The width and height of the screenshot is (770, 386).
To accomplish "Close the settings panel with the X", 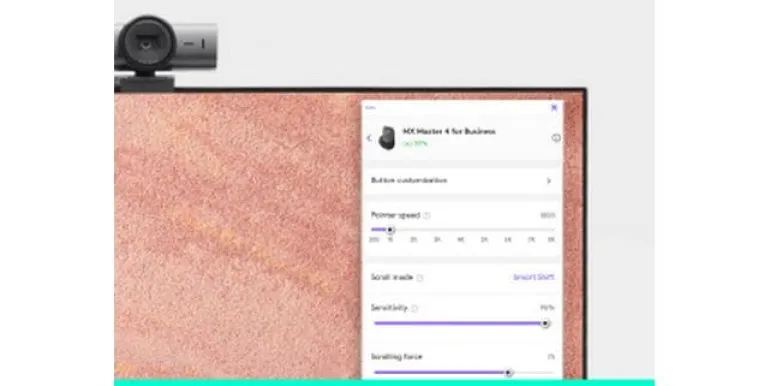I will 554,108.
